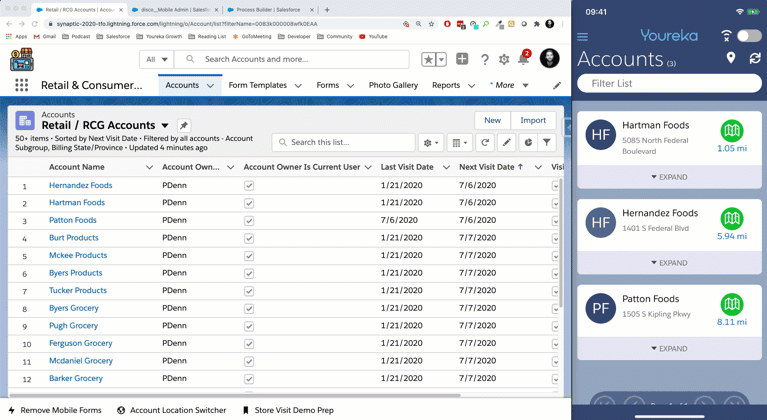Open the Hernandez Foods account link
767x420 pixels.
click(x=81, y=185)
